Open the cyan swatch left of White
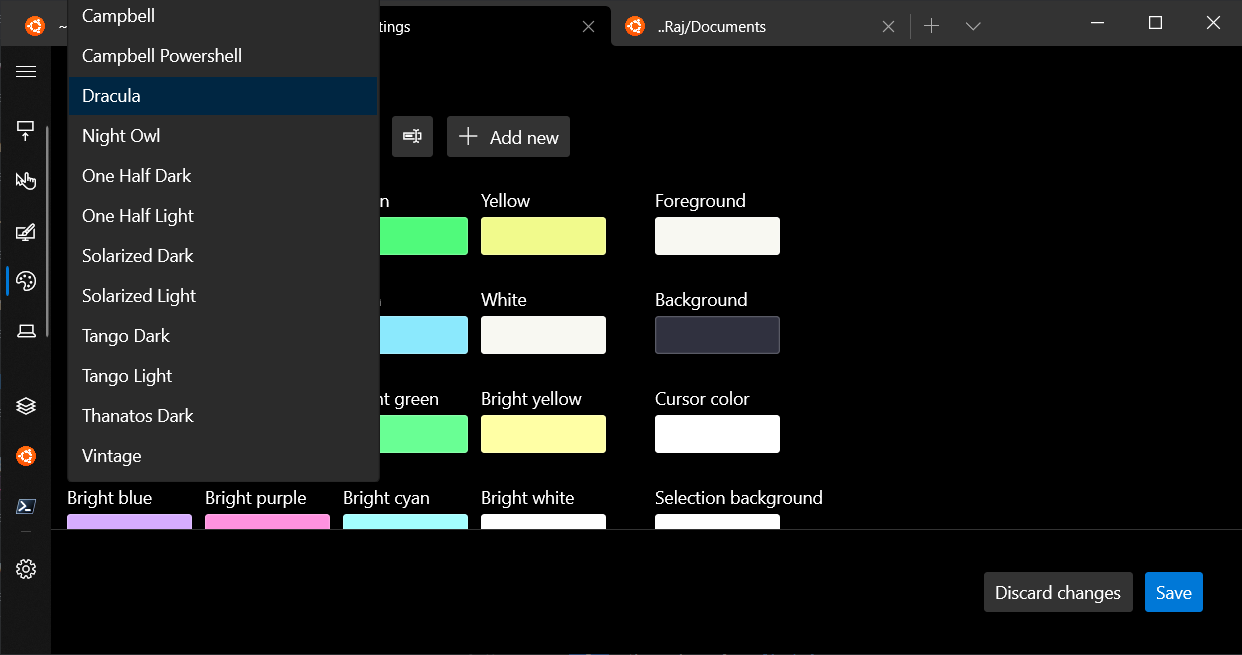The width and height of the screenshot is (1242, 655). click(x=424, y=335)
